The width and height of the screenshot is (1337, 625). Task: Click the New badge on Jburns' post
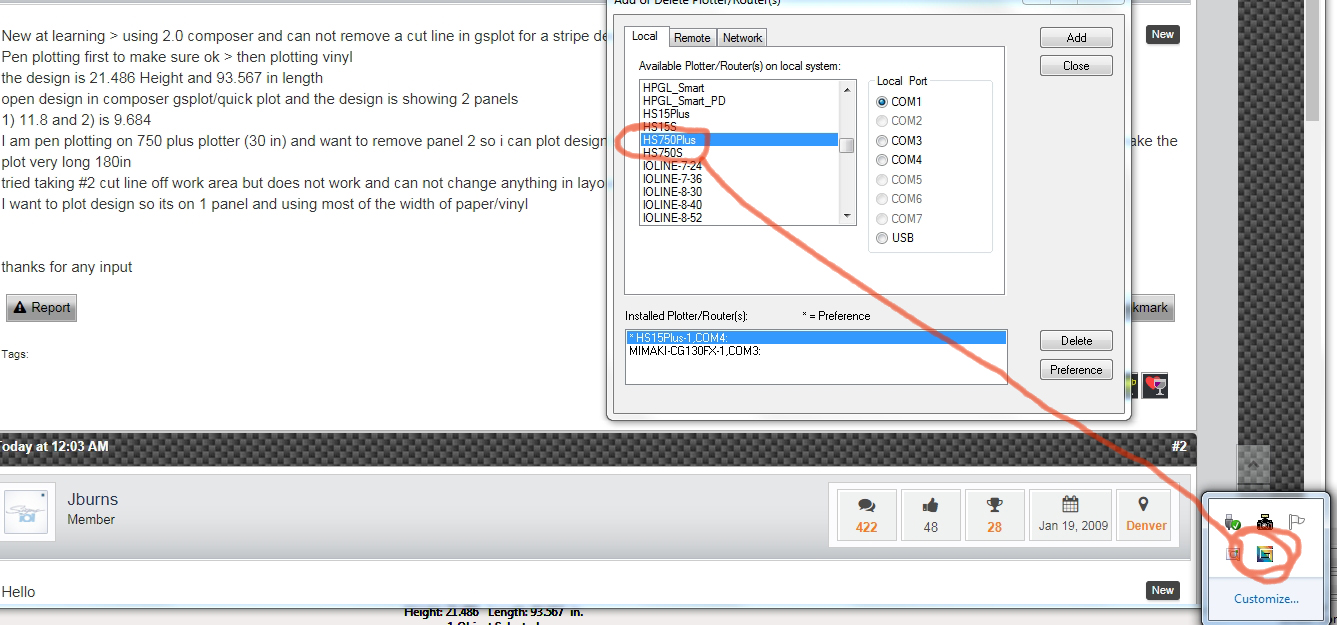coord(1163,590)
